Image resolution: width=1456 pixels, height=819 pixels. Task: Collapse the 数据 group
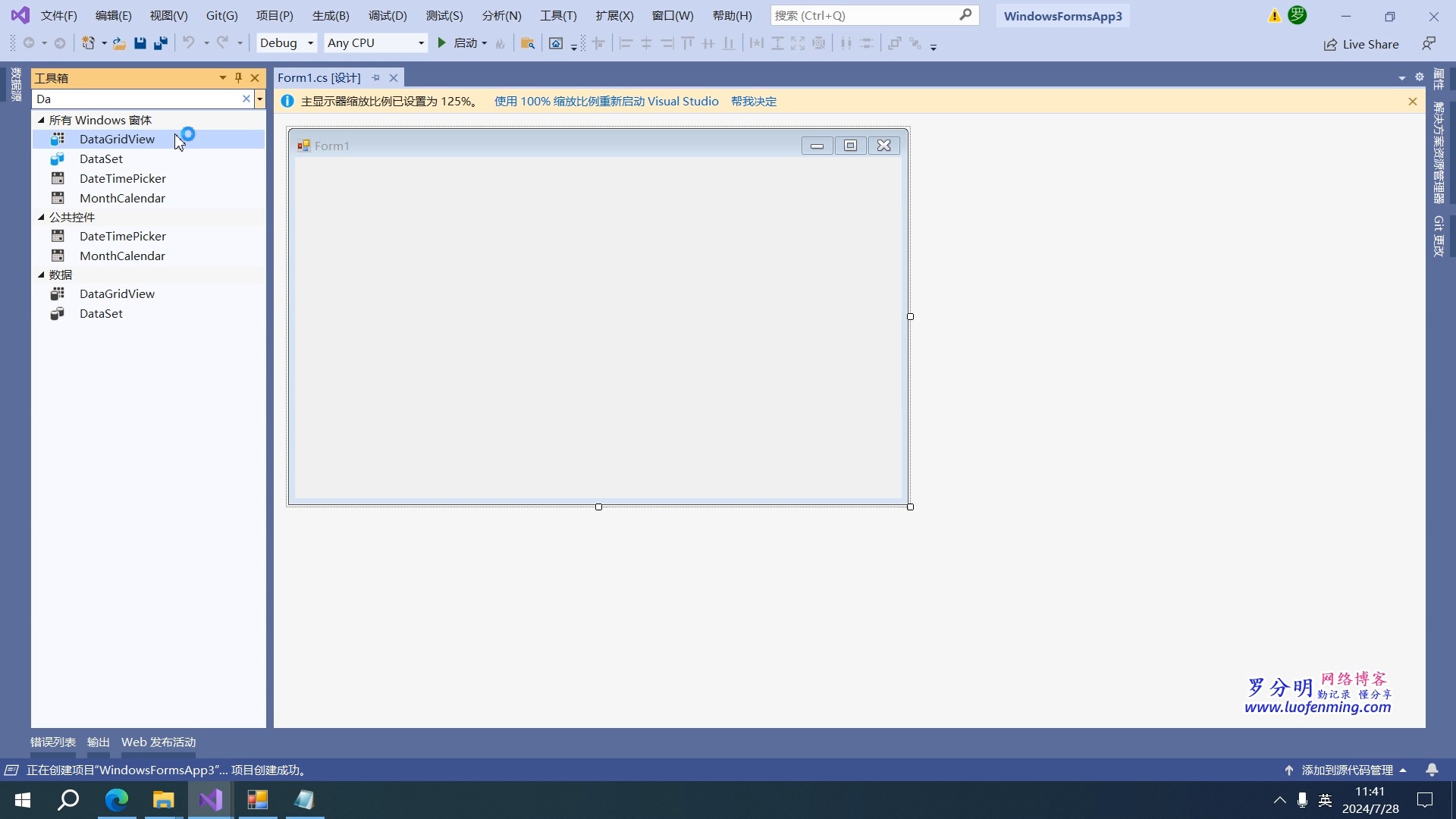41,275
